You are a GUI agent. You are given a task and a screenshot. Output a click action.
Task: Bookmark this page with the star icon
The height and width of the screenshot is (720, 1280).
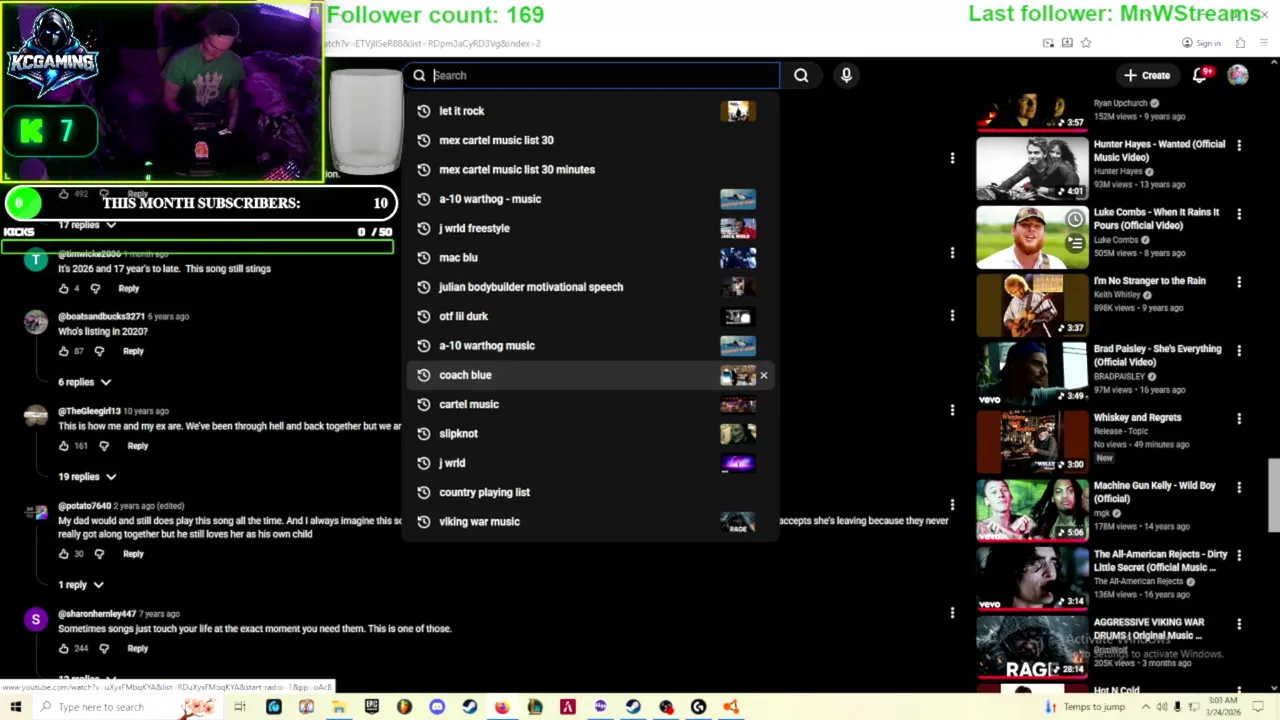1086,43
